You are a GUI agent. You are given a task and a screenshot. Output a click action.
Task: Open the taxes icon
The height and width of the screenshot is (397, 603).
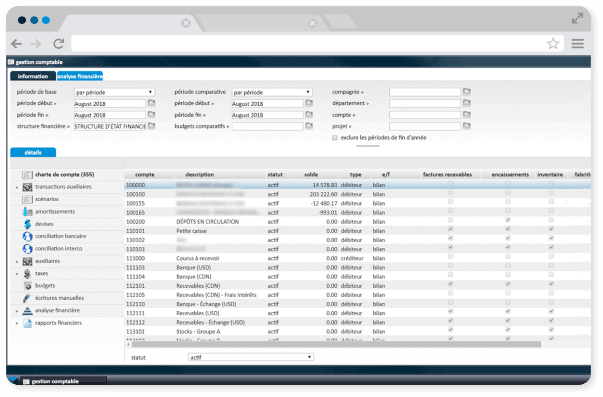(x=27, y=274)
